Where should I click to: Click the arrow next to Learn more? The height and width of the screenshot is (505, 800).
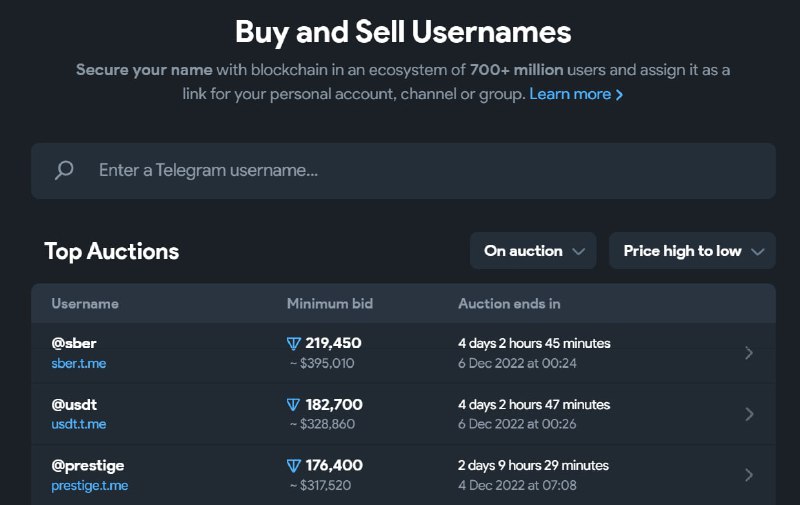point(620,94)
